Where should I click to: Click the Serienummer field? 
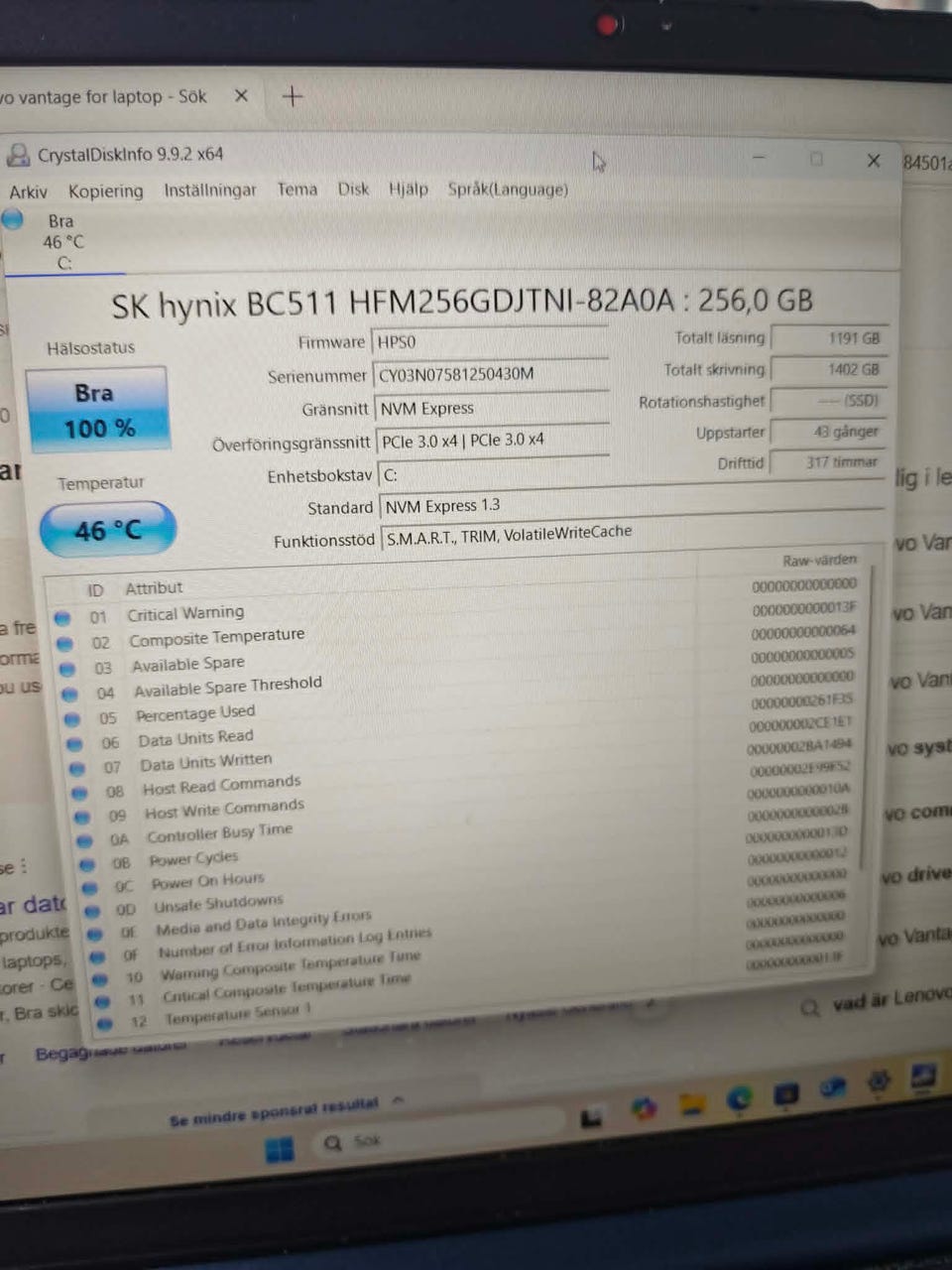point(491,374)
